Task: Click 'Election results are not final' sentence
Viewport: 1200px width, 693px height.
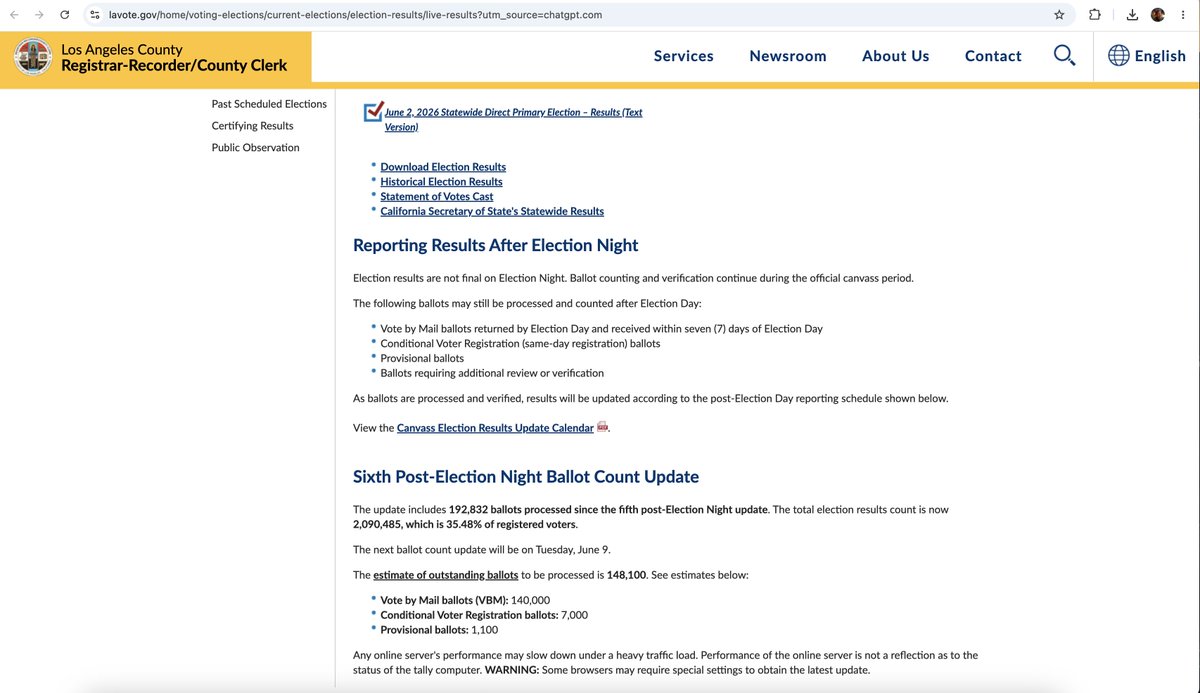Action: tap(459, 278)
